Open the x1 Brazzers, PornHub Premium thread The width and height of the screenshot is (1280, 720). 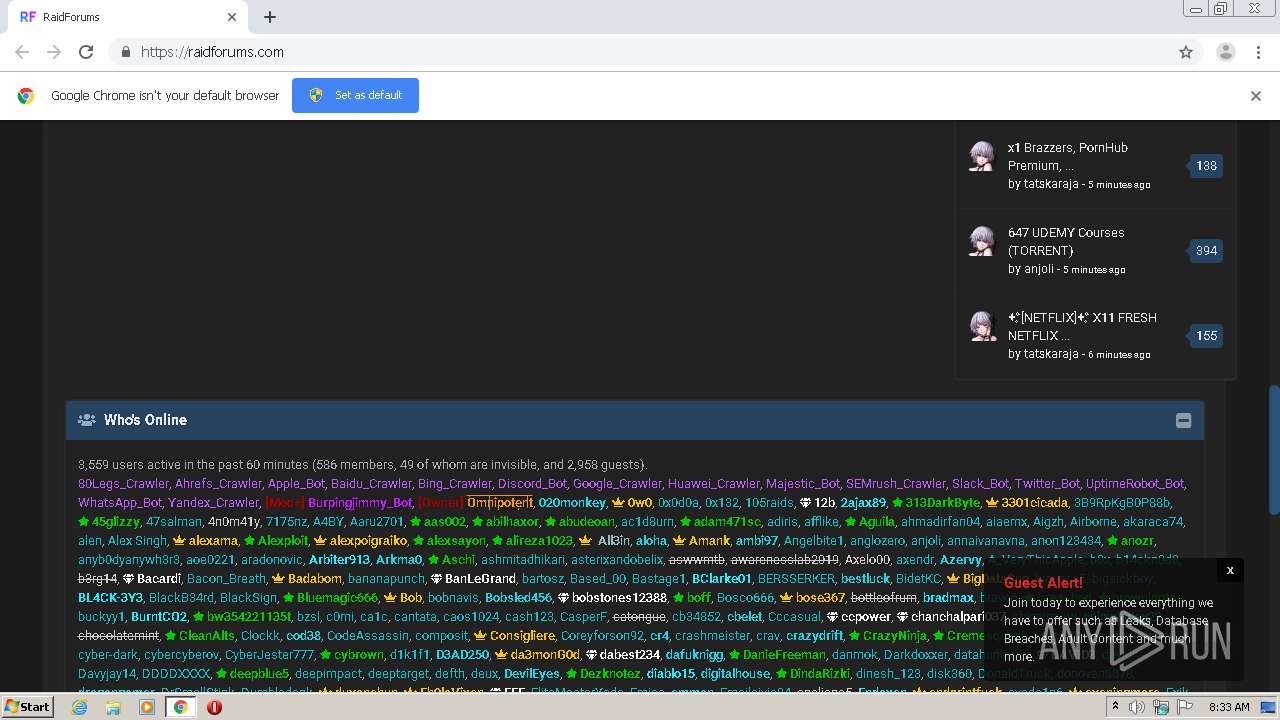point(1068,156)
